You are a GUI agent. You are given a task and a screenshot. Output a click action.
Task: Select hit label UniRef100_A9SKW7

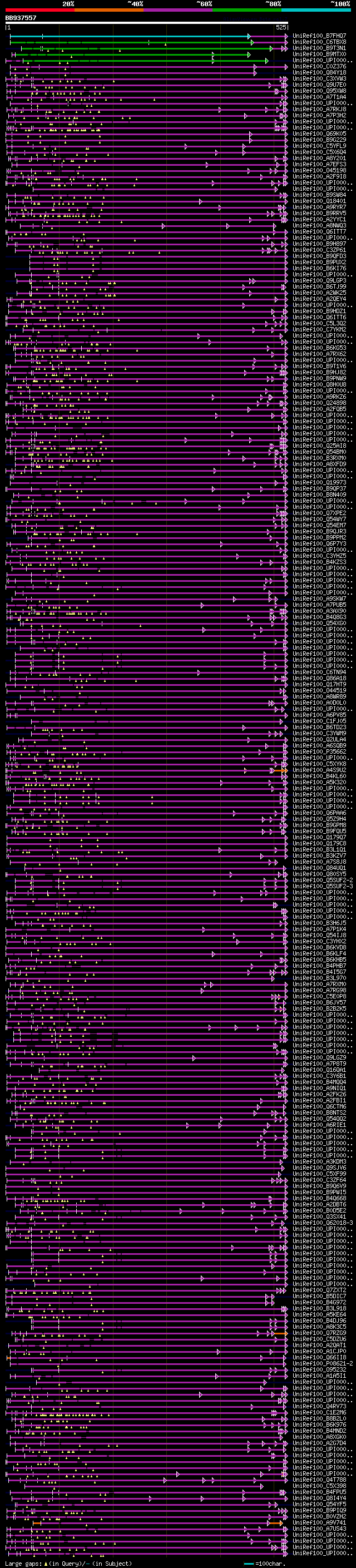coord(319,598)
